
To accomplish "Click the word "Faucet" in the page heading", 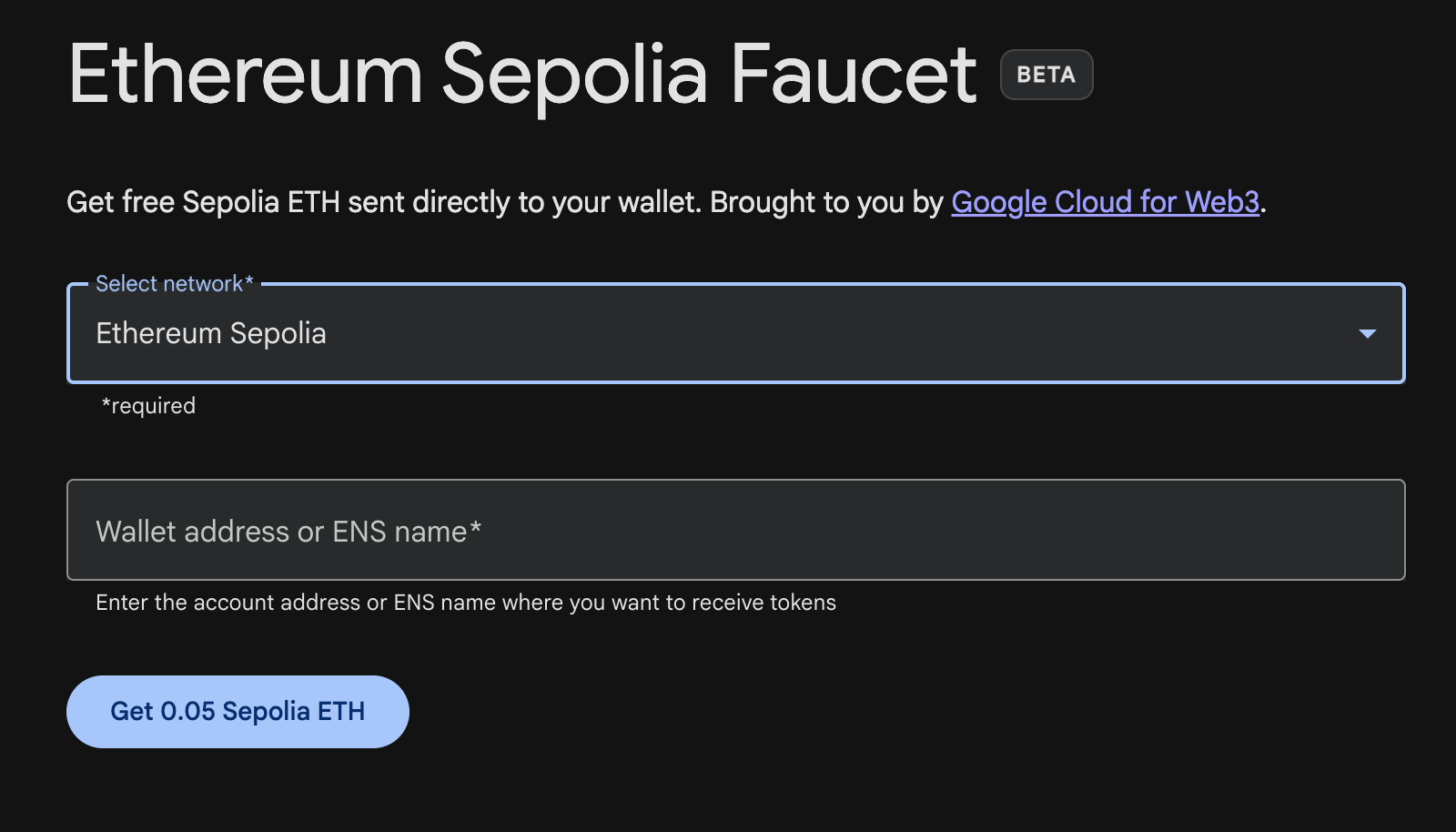I will tap(853, 75).
